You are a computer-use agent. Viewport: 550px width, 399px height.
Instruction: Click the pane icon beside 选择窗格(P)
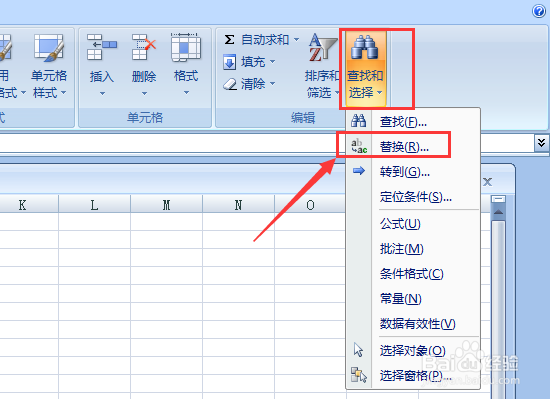[358, 375]
